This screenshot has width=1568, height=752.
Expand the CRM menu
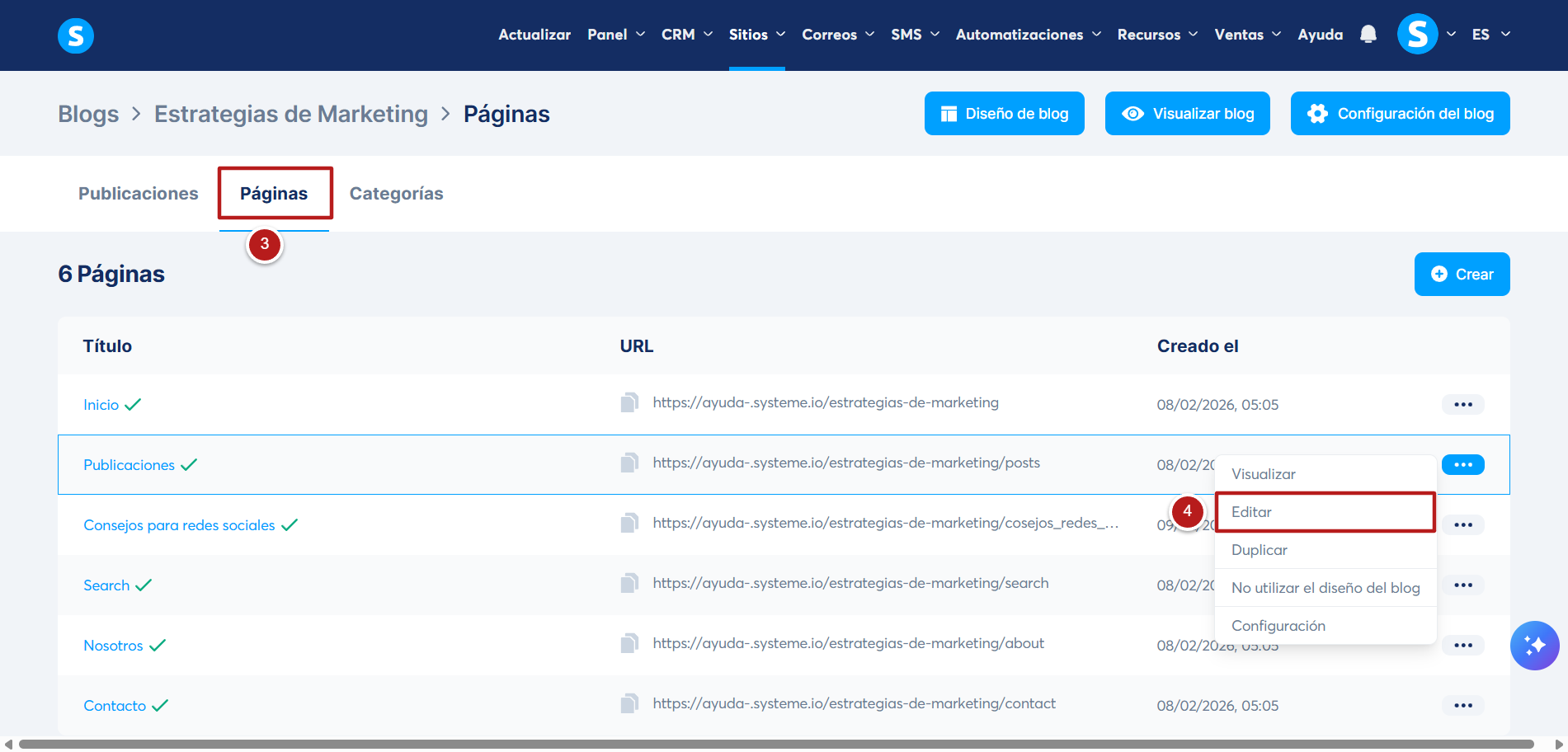point(687,35)
